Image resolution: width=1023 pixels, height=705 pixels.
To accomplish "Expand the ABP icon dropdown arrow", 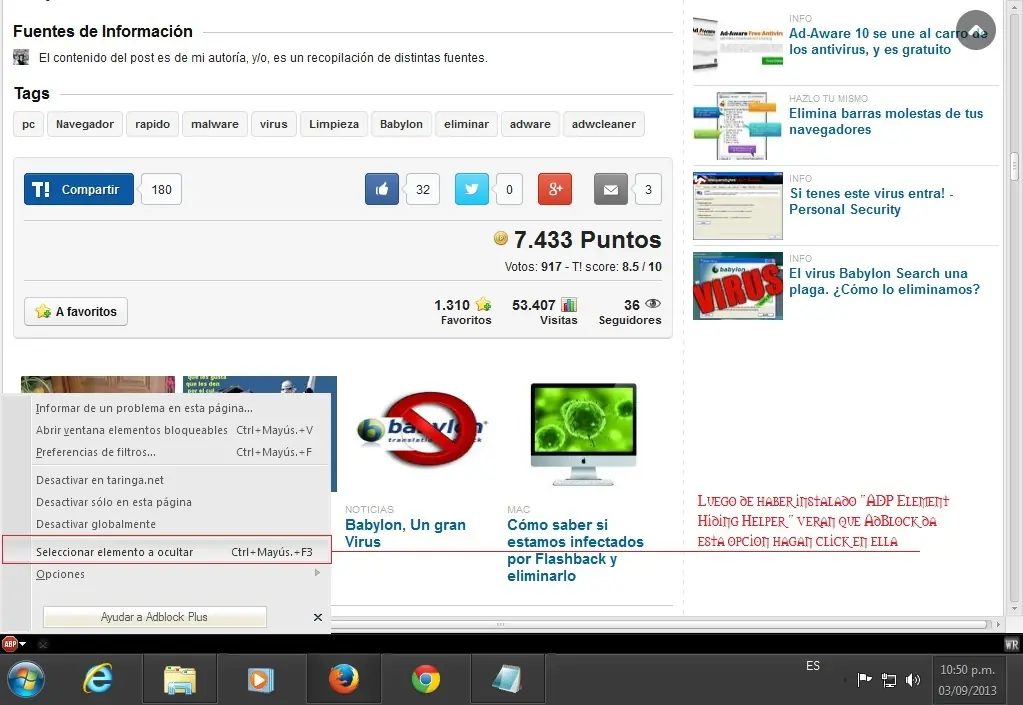I will tap(23, 644).
